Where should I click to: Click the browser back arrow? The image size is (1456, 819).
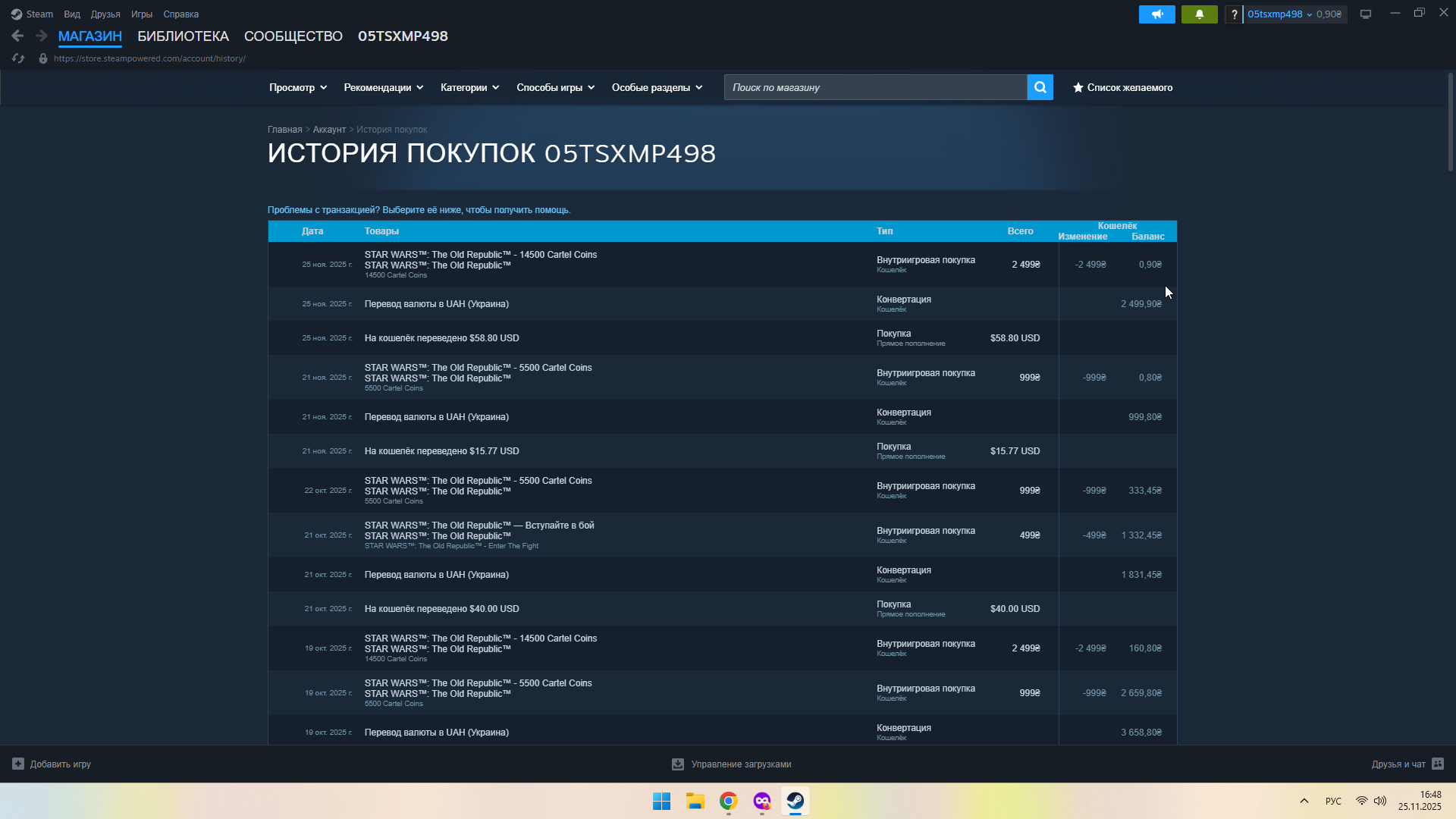[17, 36]
